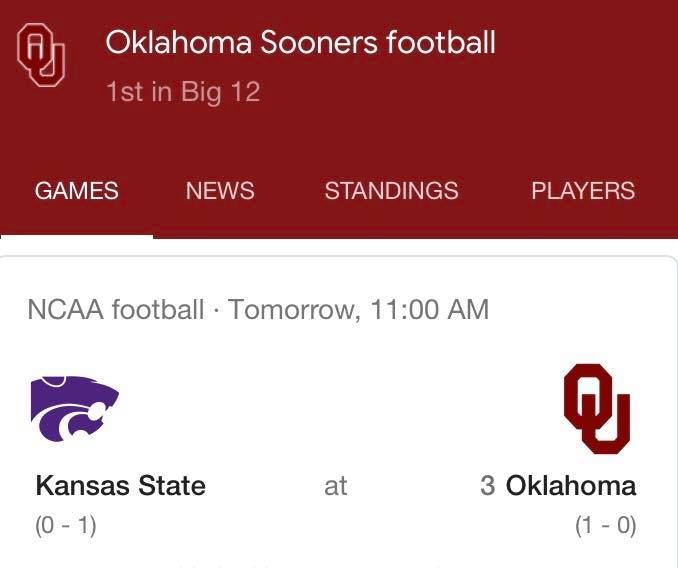
Task: Click the Tomorrow, 11:00 AM game time
Action: tap(358, 310)
